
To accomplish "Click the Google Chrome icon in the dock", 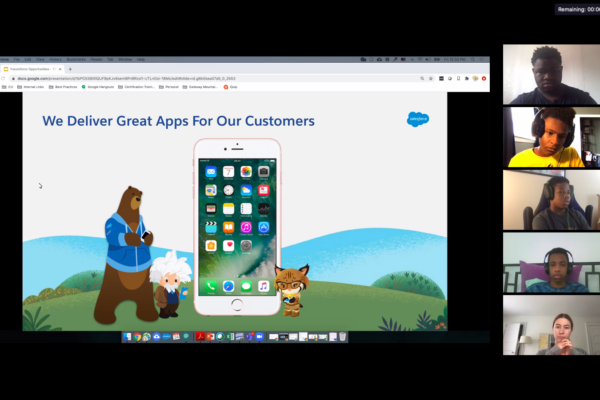I will [x=137, y=337].
